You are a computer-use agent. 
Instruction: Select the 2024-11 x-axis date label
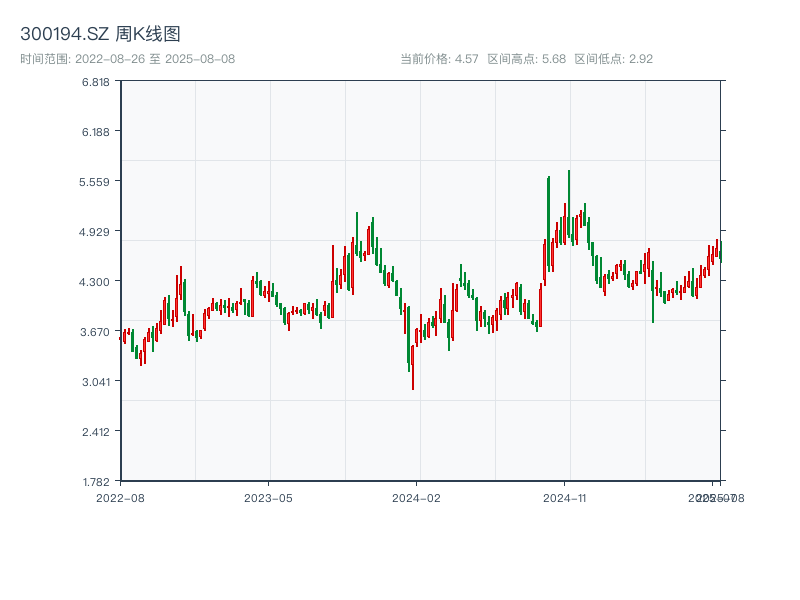pos(564,497)
